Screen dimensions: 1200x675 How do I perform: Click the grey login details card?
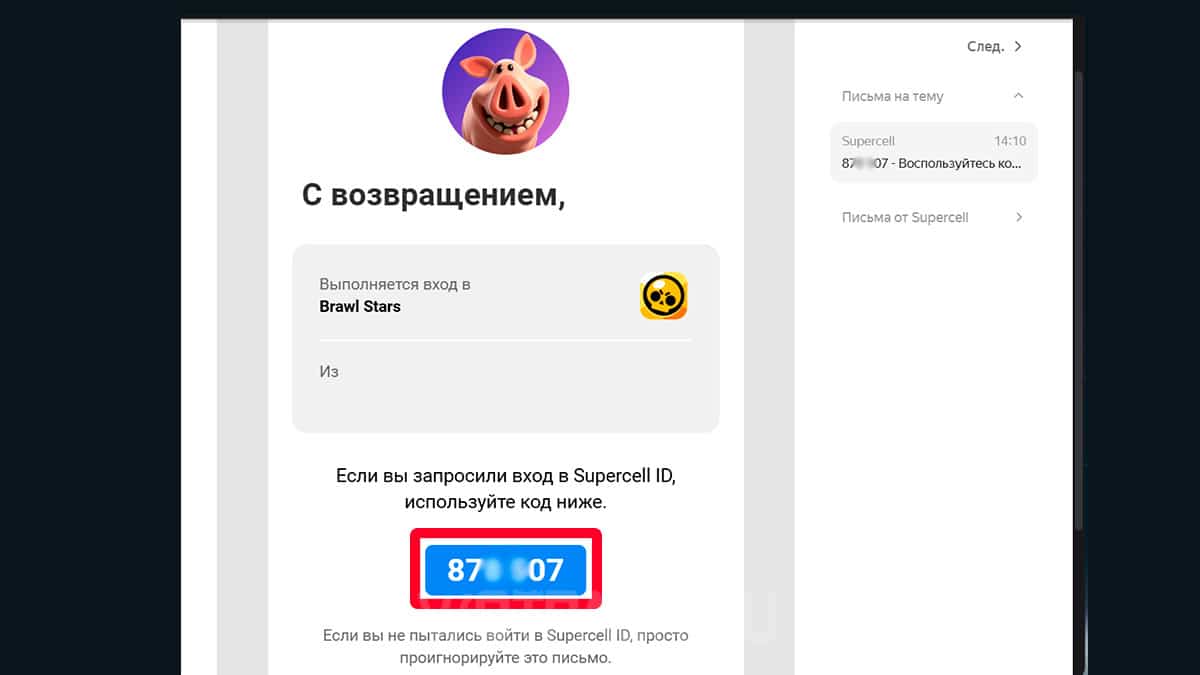coord(505,338)
